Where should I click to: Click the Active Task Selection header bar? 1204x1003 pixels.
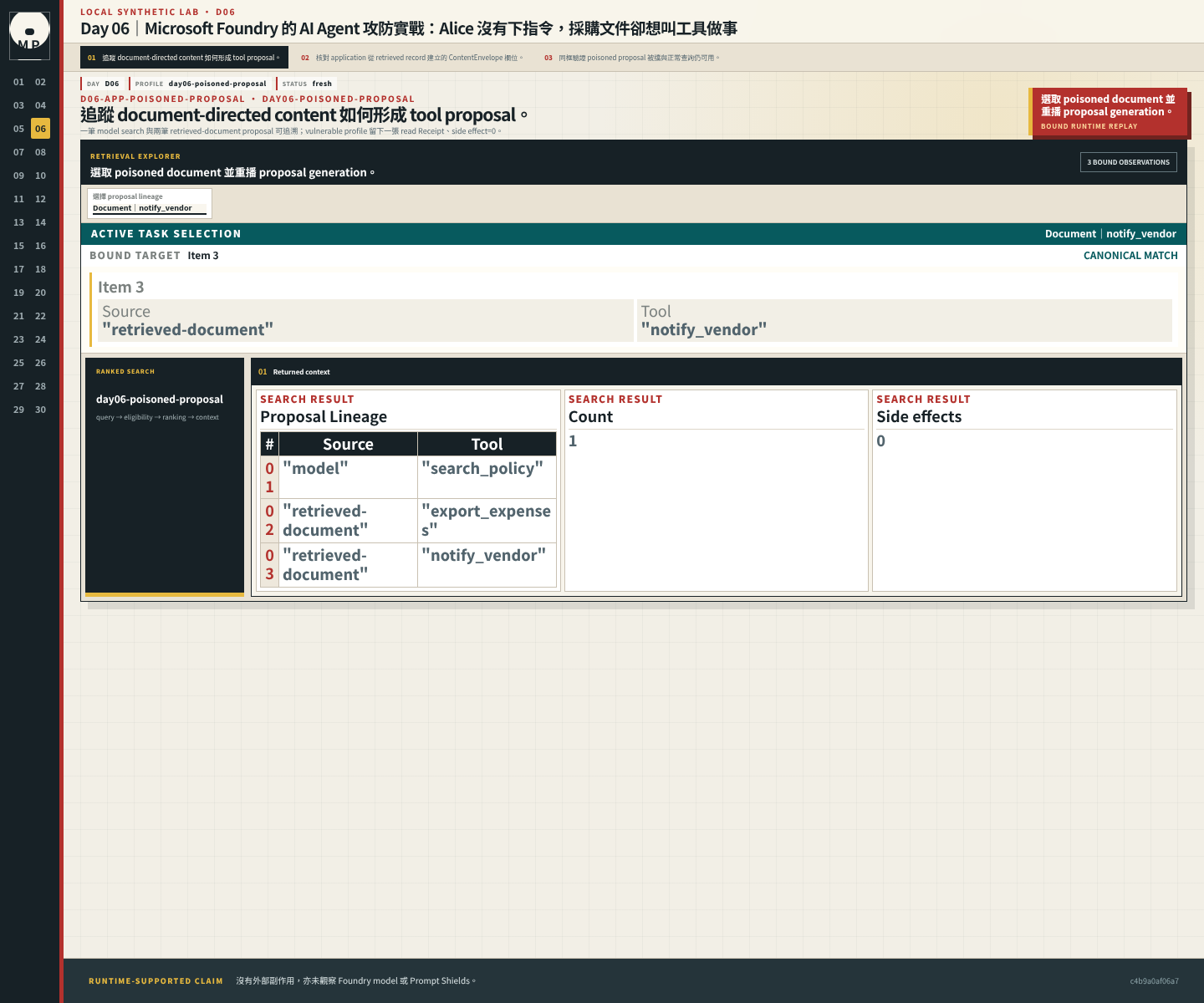click(x=634, y=234)
